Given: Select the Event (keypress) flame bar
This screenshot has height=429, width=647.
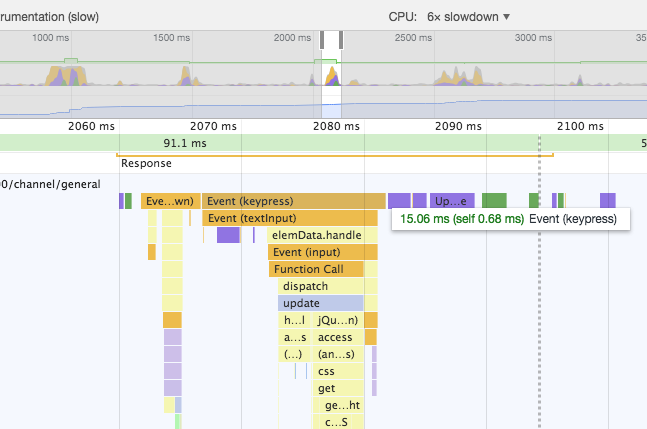Looking at the screenshot, I should pos(294,201).
